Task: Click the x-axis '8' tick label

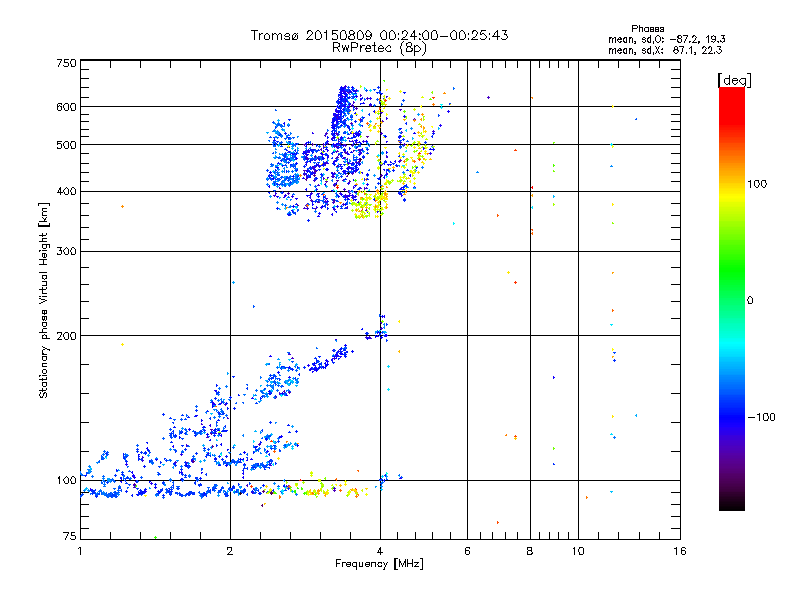Action: [530, 551]
